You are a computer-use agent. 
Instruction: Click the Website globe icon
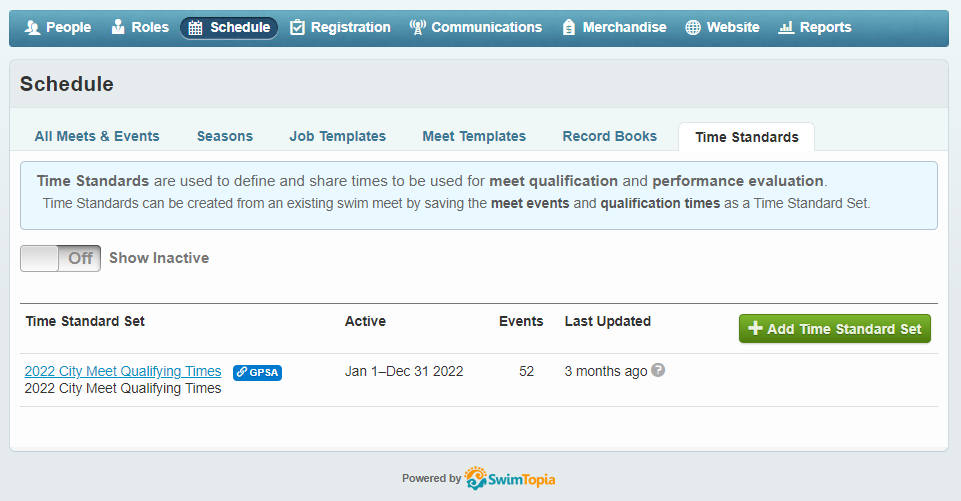693,28
